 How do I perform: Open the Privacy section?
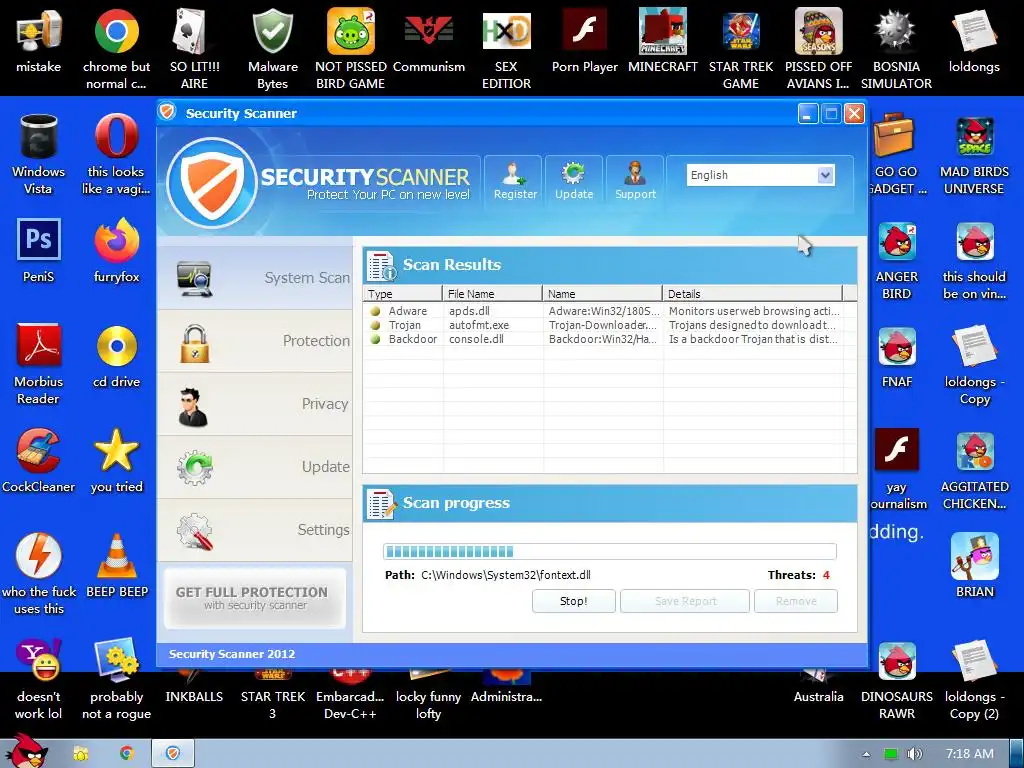point(255,404)
